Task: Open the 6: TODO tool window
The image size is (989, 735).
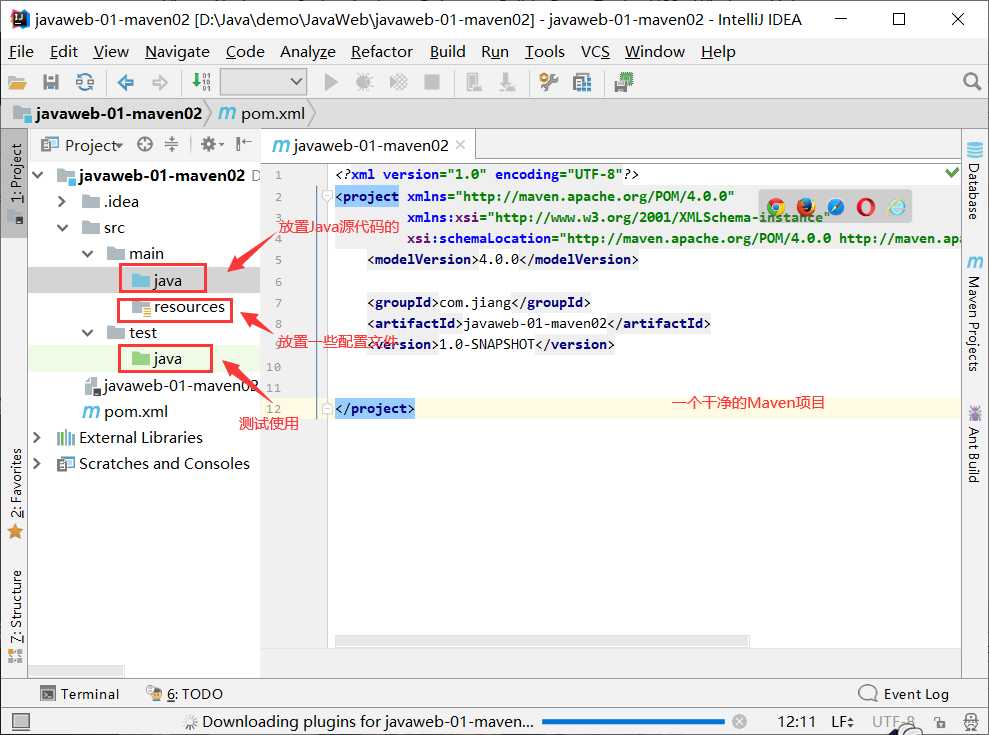Action: 184,694
